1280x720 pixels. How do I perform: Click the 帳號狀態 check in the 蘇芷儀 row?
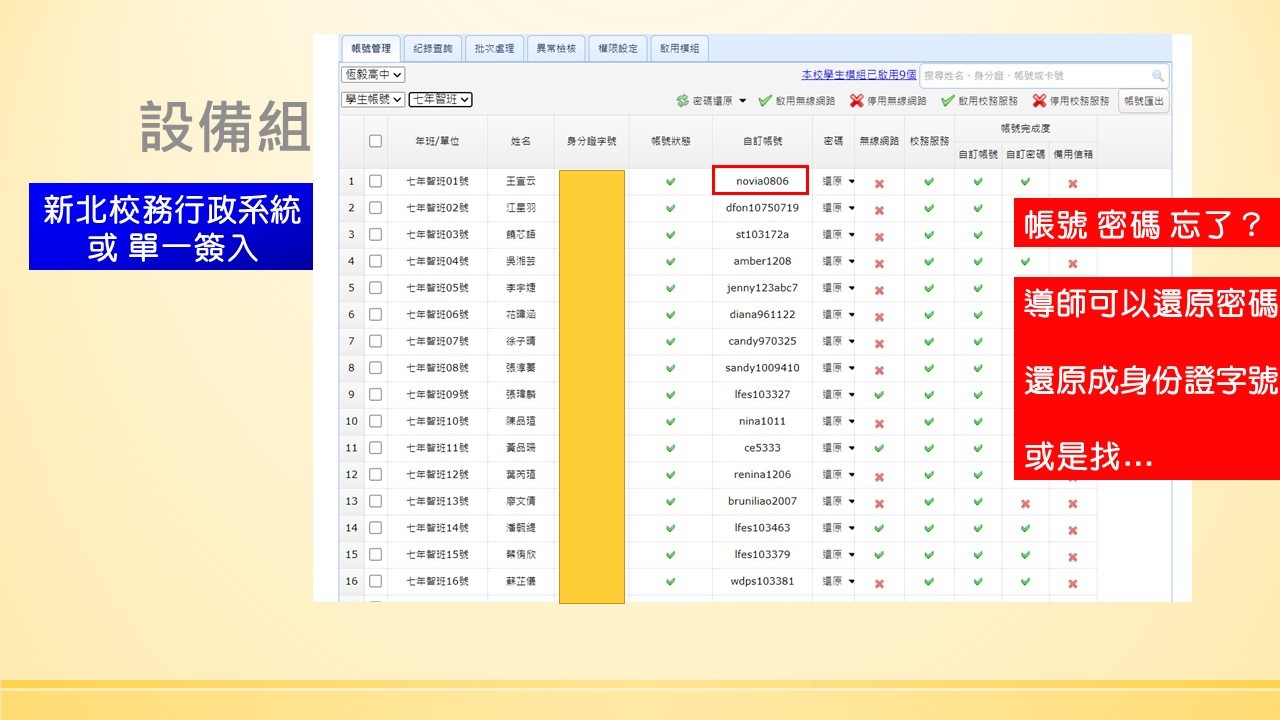(670, 581)
